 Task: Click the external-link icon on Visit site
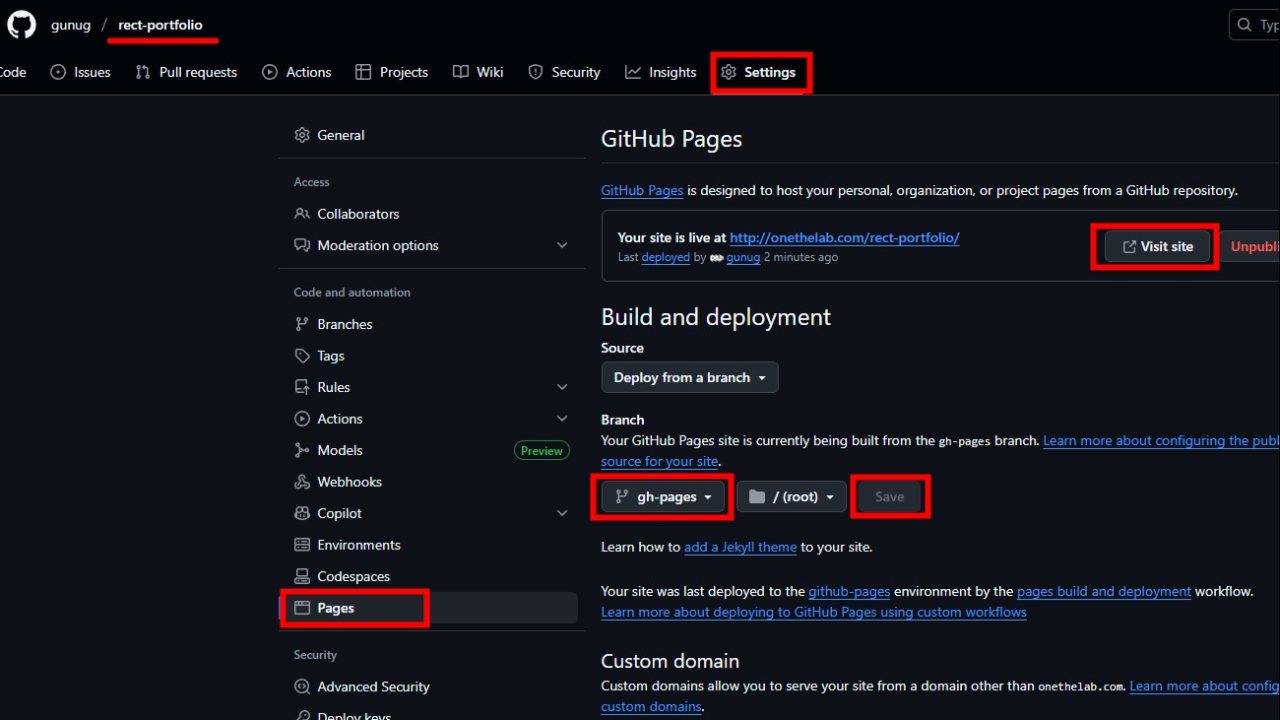[1129, 246]
